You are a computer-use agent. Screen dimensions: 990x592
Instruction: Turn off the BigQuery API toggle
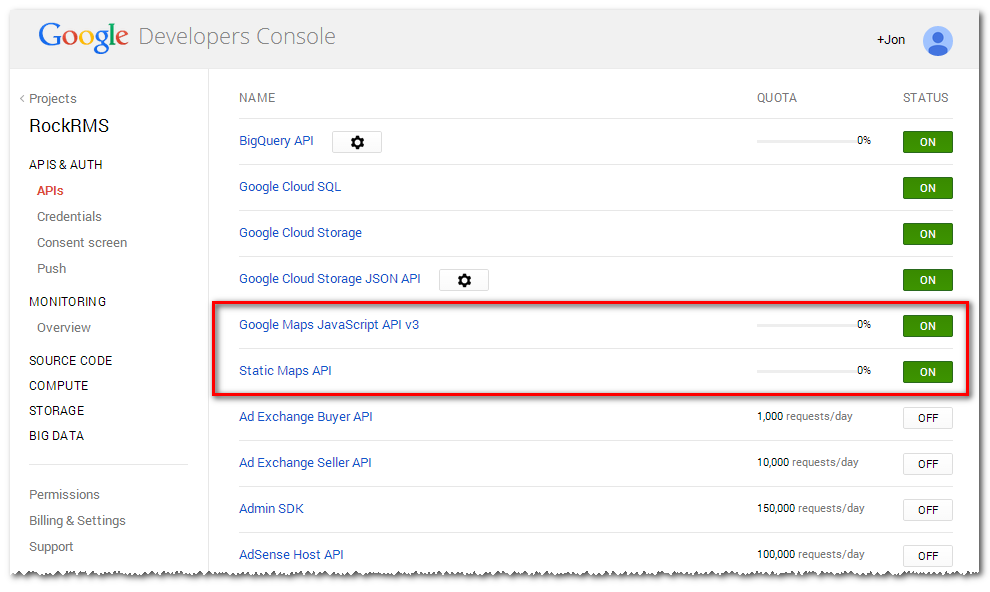(x=927, y=142)
